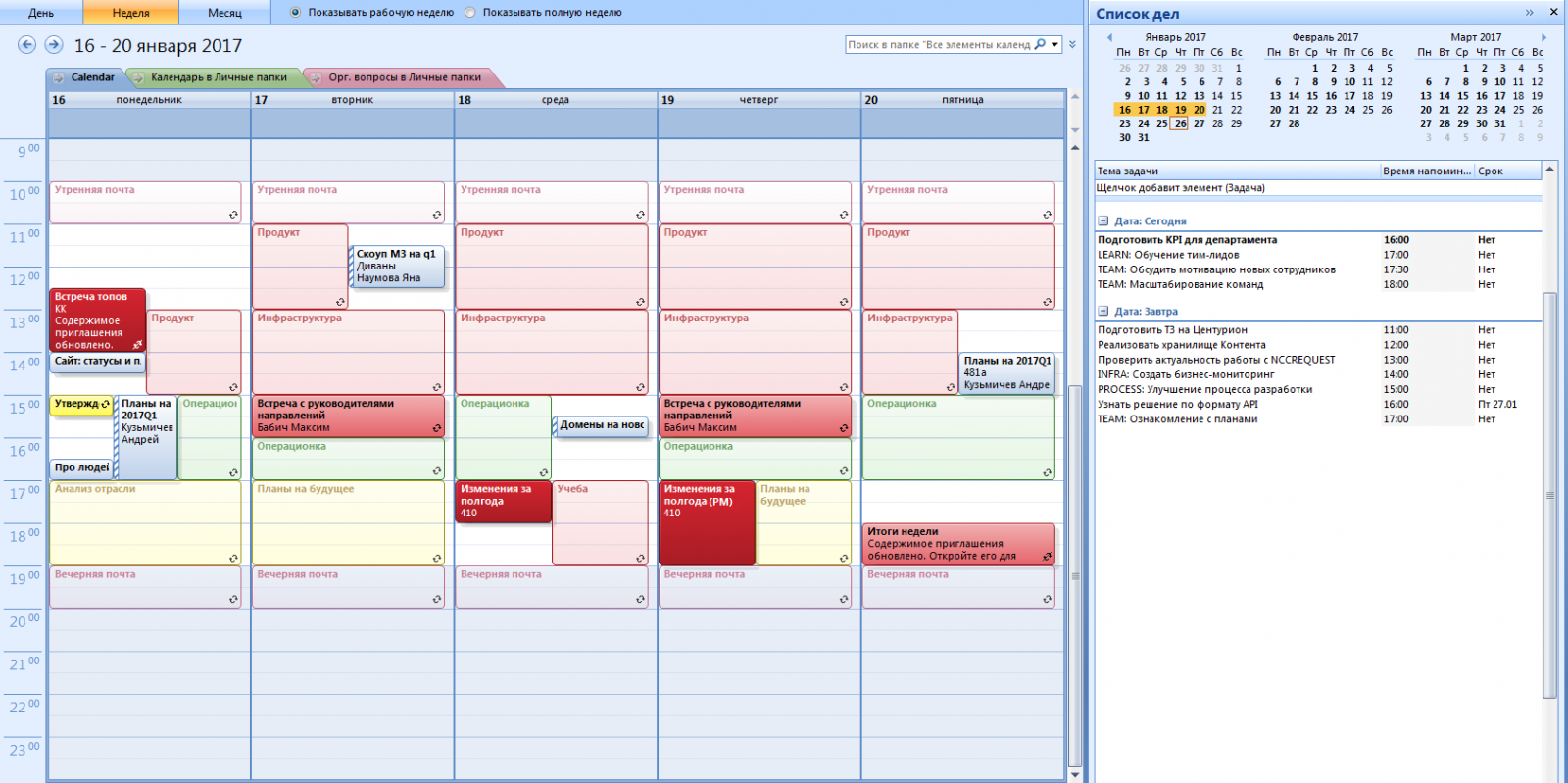Select Анализ отрасли event on Monday
The height and width of the screenshot is (783, 1568).
(145, 522)
